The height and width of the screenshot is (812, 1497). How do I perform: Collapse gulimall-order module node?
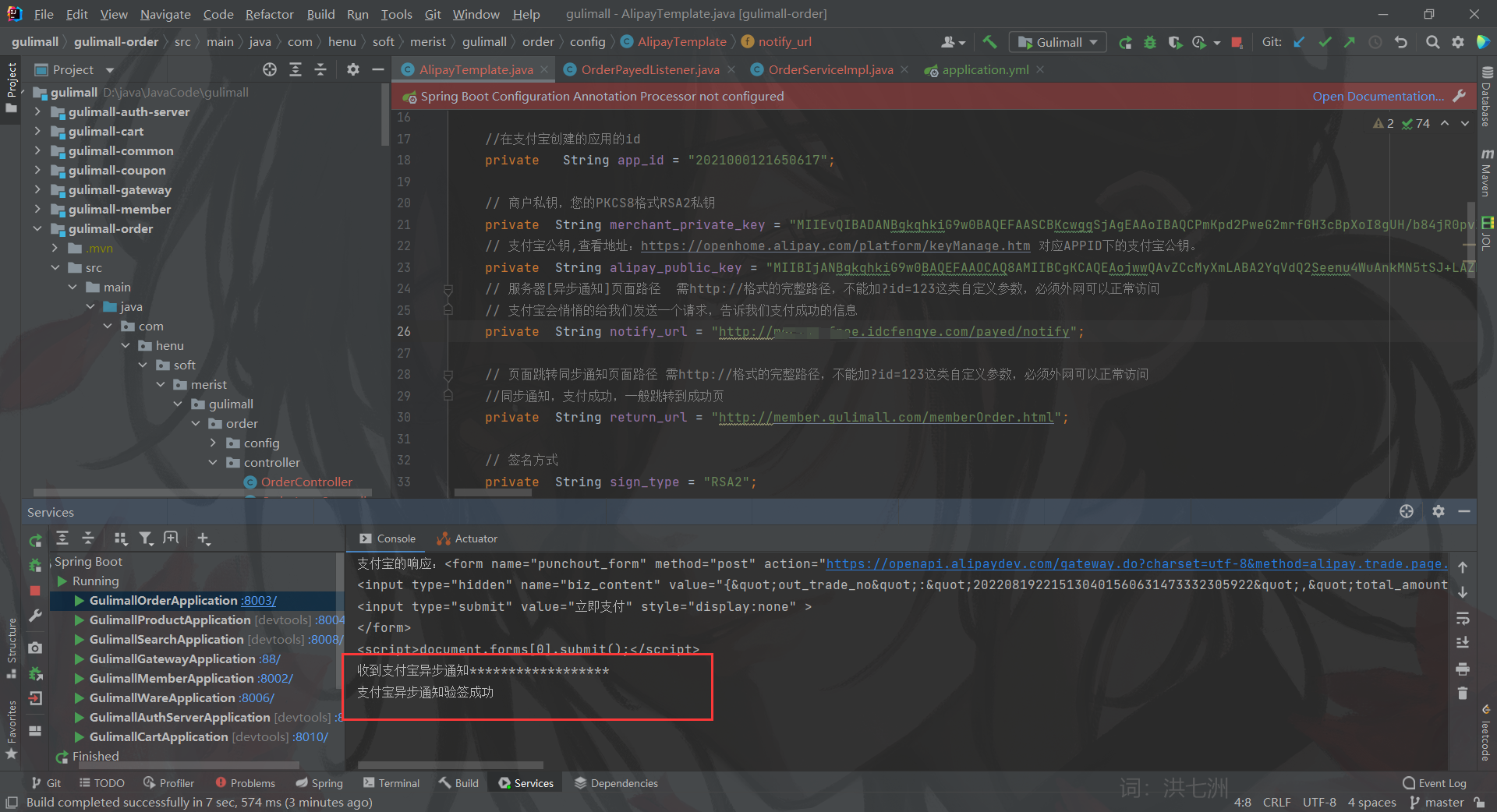tap(37, 228)
